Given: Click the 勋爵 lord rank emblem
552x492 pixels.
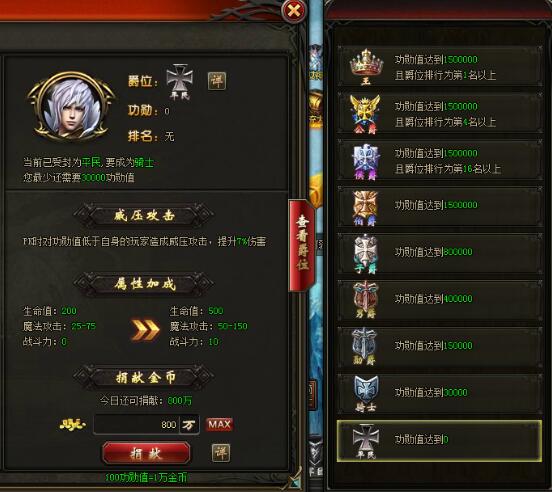Looking at the screenshot, I should (x=365, y=347).
